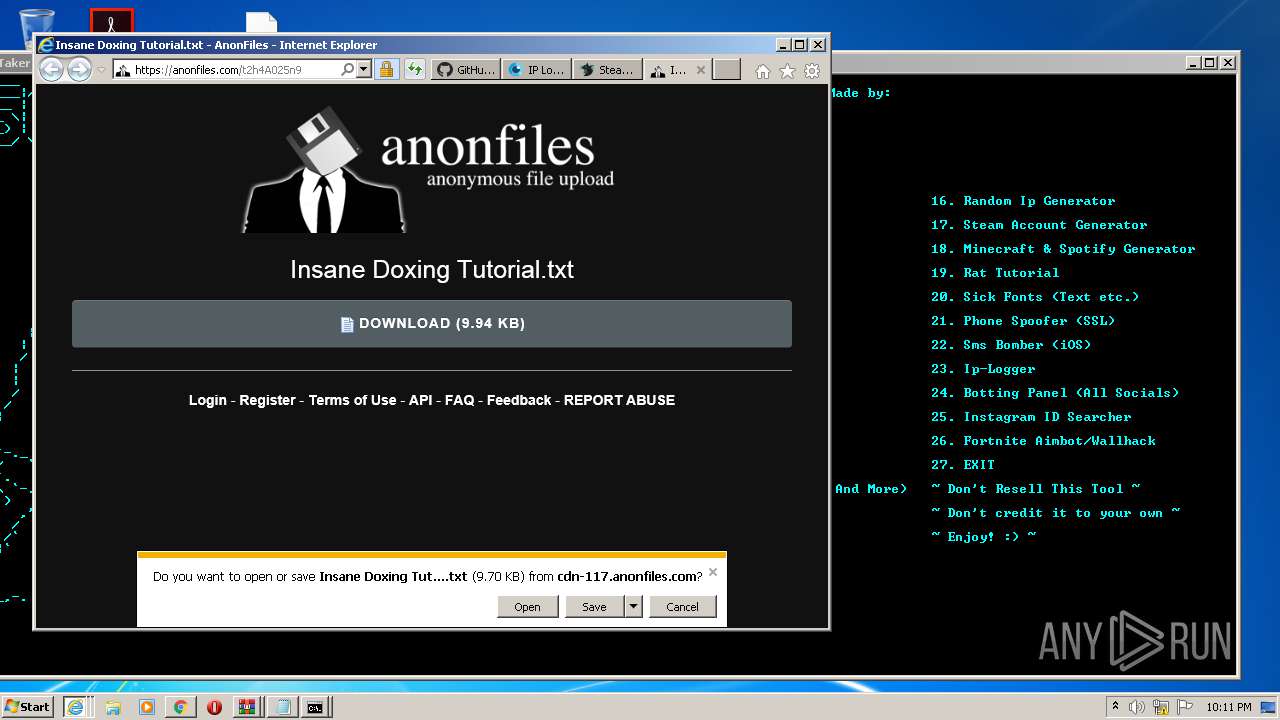Screen dimensions: 1280x720
Task: Click '19. Rat Tutorial' in console window
Action: tap(995, 273)
